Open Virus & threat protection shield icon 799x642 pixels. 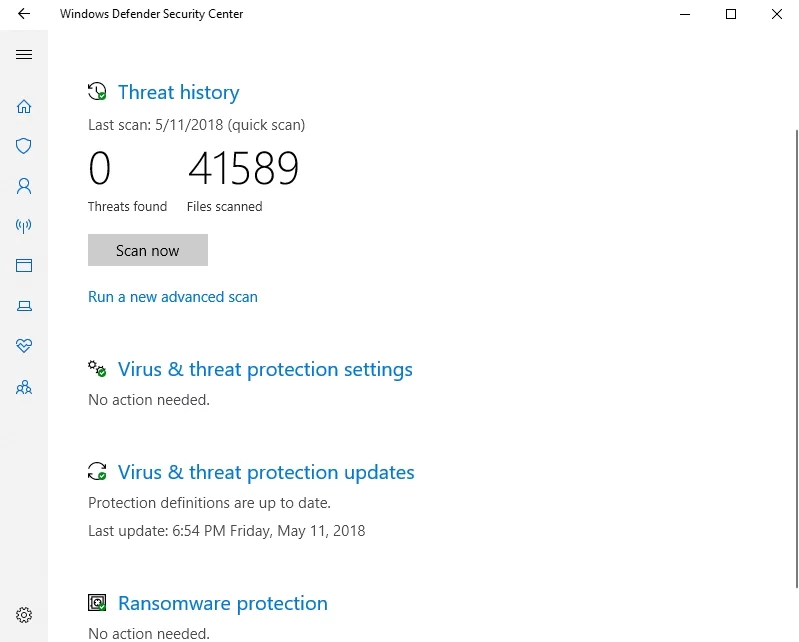[24, 146]
